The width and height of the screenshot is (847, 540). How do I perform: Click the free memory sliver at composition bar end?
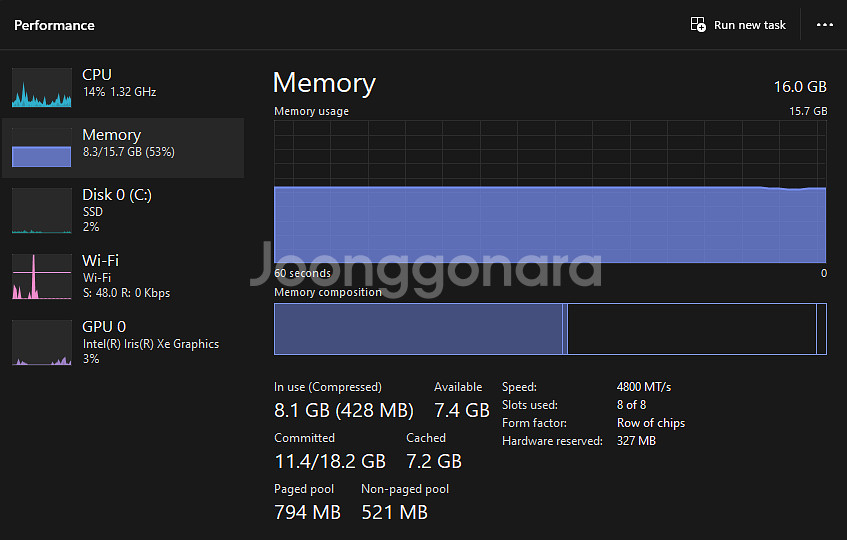tap(822, 329)
